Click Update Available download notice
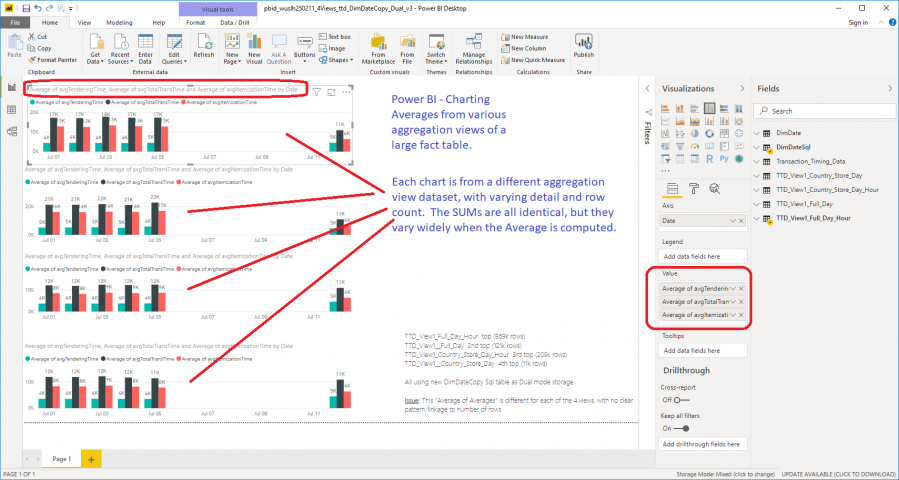Screen dimensions: 899x480 840,474
